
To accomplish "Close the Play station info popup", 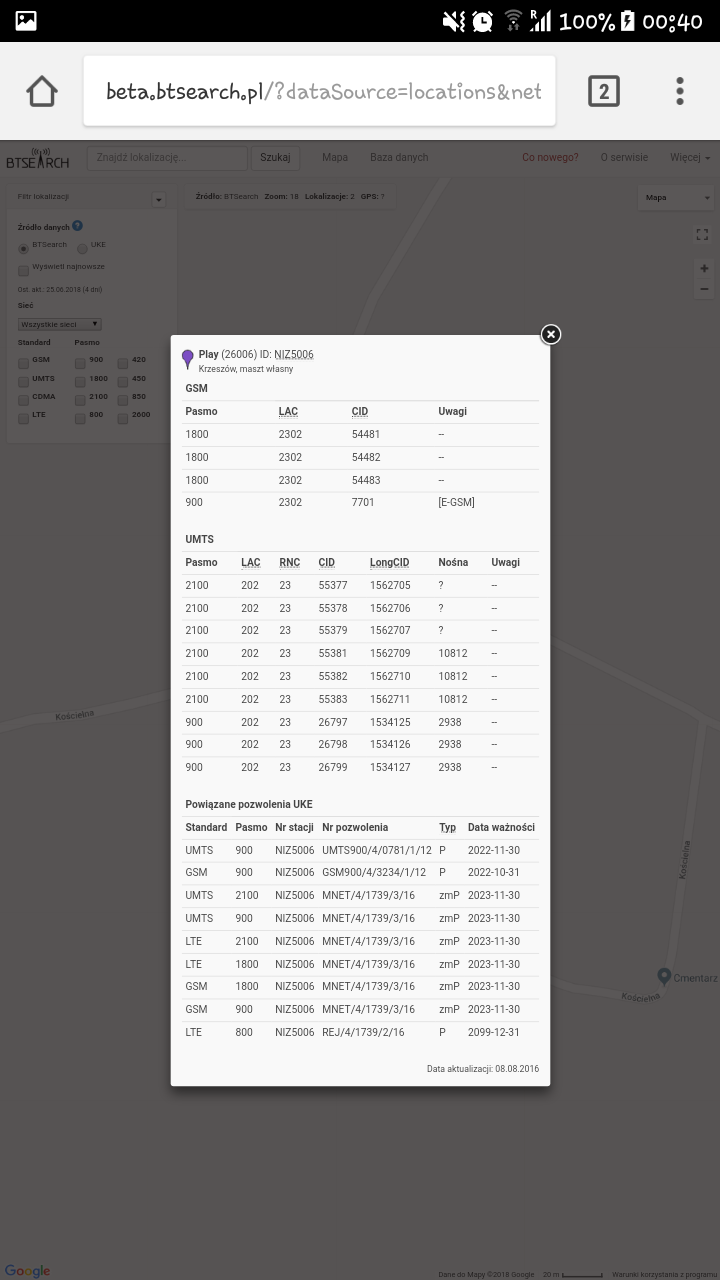I will tap(550, 335).
